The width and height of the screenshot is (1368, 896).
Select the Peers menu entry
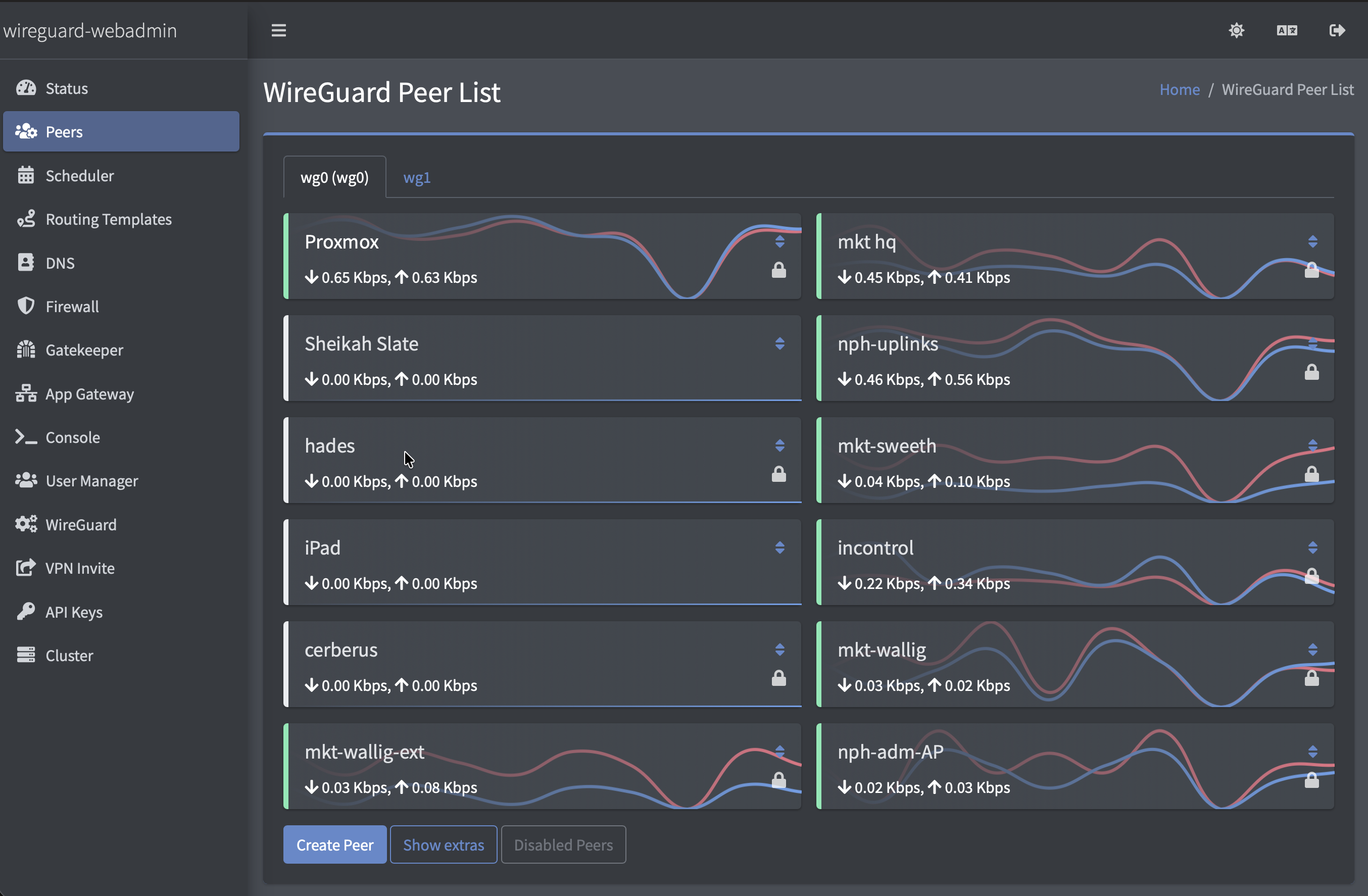pos(64,132)
